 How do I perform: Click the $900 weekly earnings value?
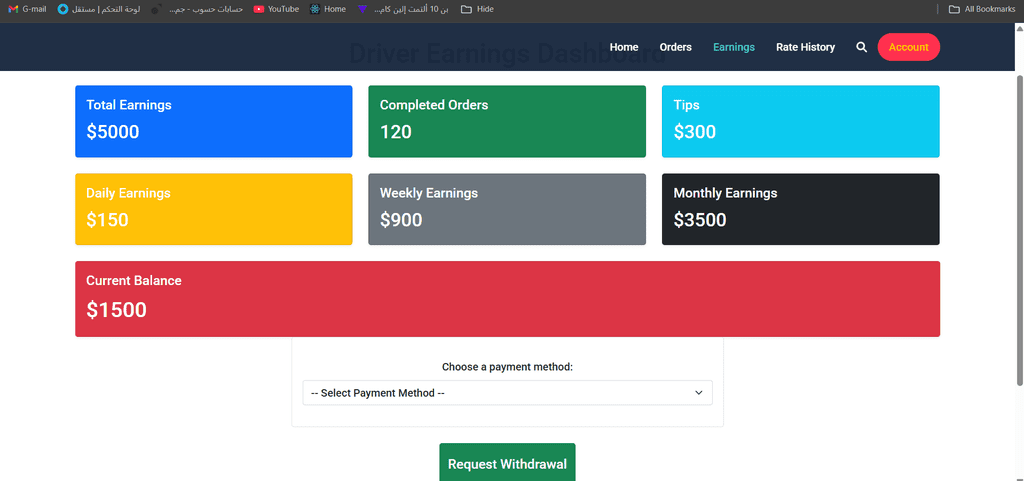401,220
